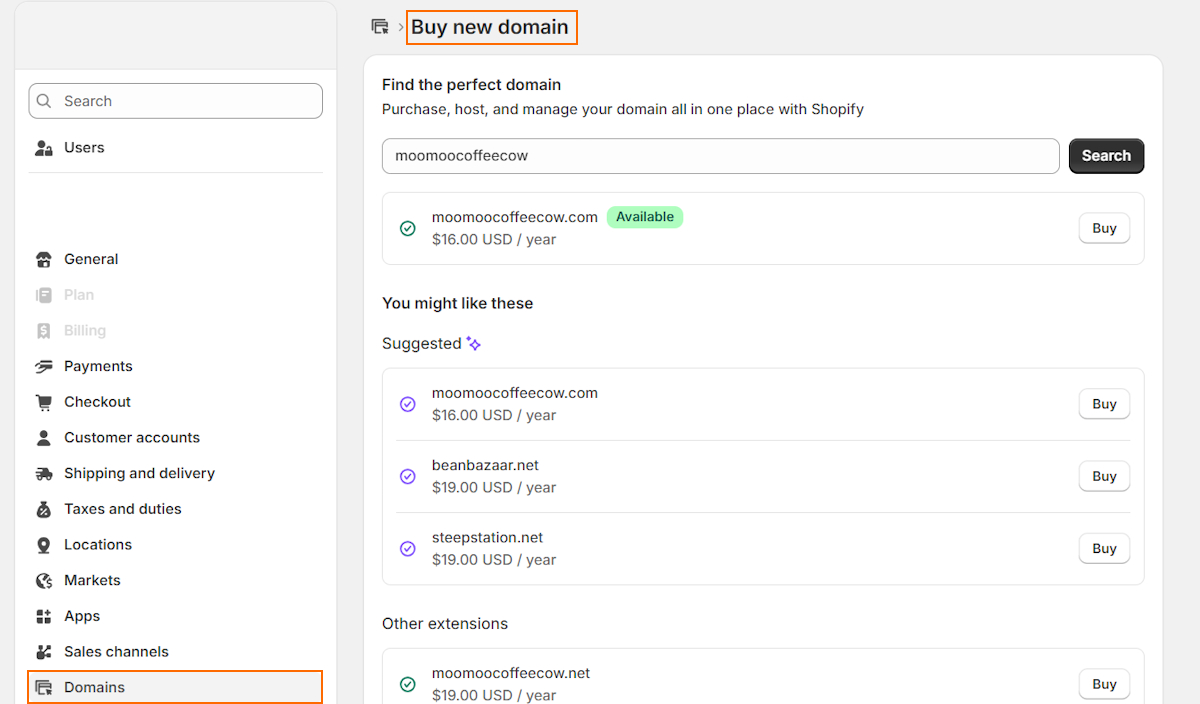Click the Domains breadcrumb icon beside the page title
The height and width of the screenshot is (704, 1200).
click(x=379, y=27)
